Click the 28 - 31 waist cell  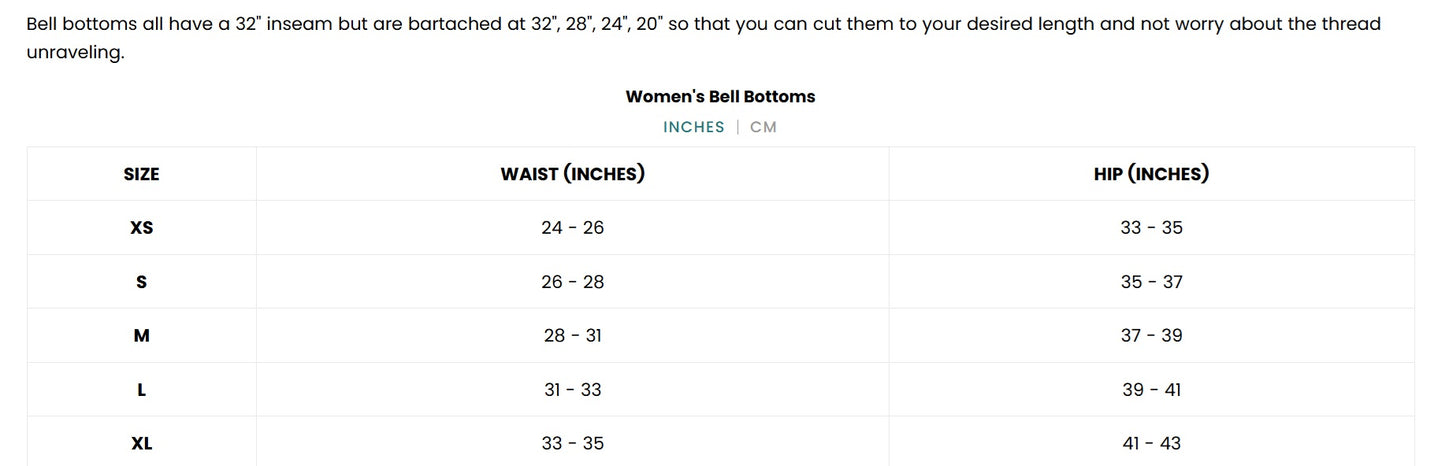point(572,336)
